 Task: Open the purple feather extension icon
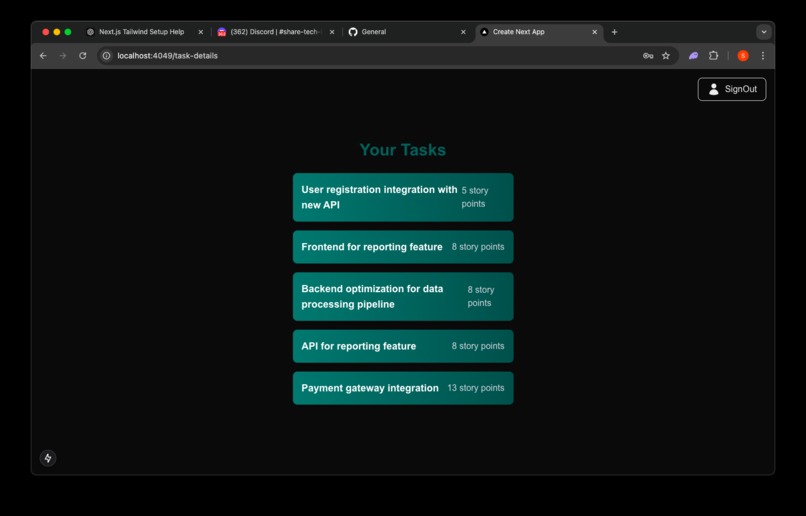[x=693, y=56]
